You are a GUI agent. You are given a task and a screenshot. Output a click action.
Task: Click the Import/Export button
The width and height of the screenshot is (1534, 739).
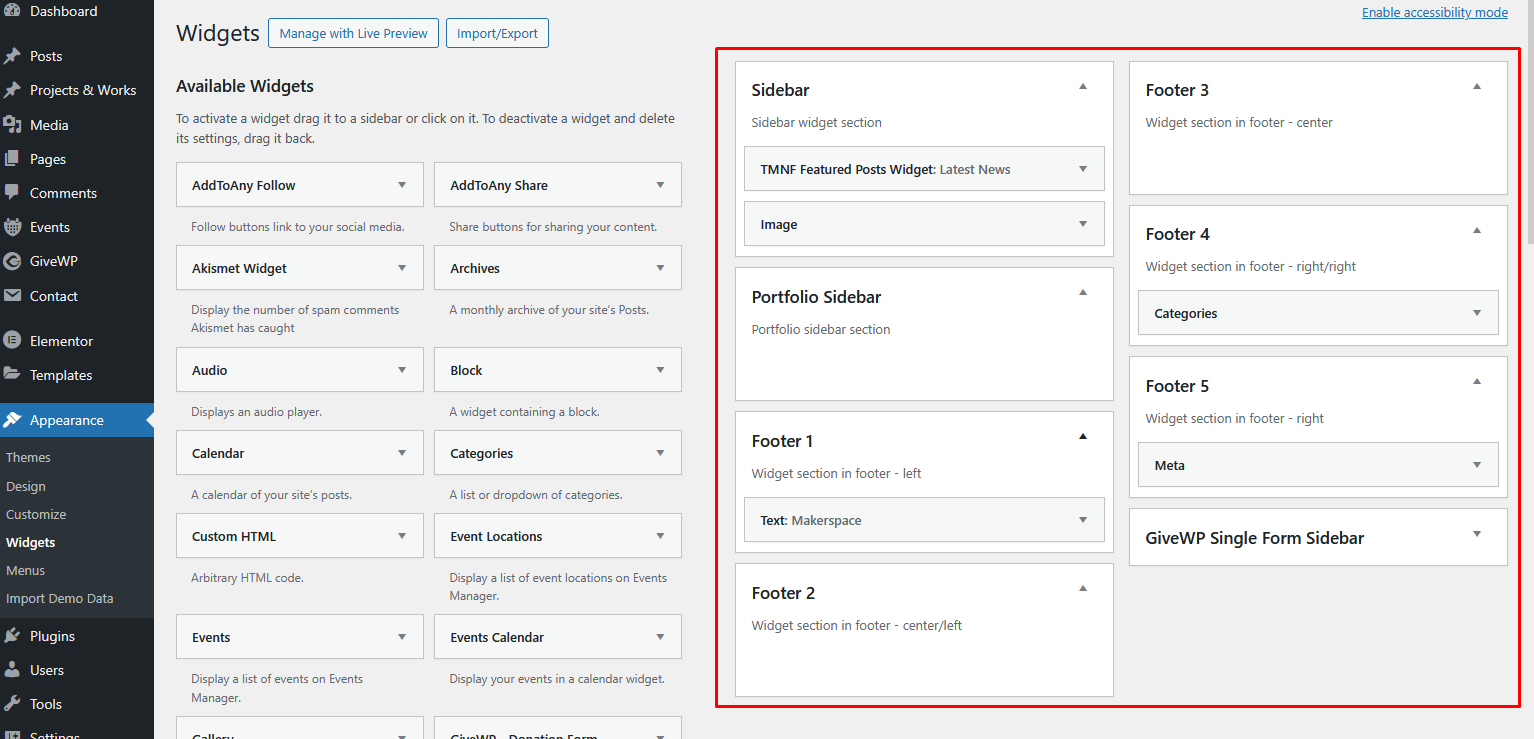(497, 33)
